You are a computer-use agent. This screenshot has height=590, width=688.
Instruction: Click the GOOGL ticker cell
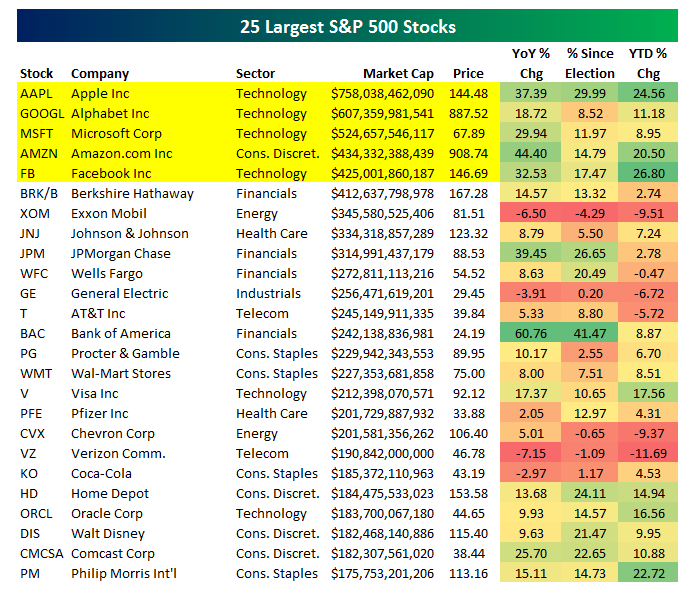tap(42, 114)
